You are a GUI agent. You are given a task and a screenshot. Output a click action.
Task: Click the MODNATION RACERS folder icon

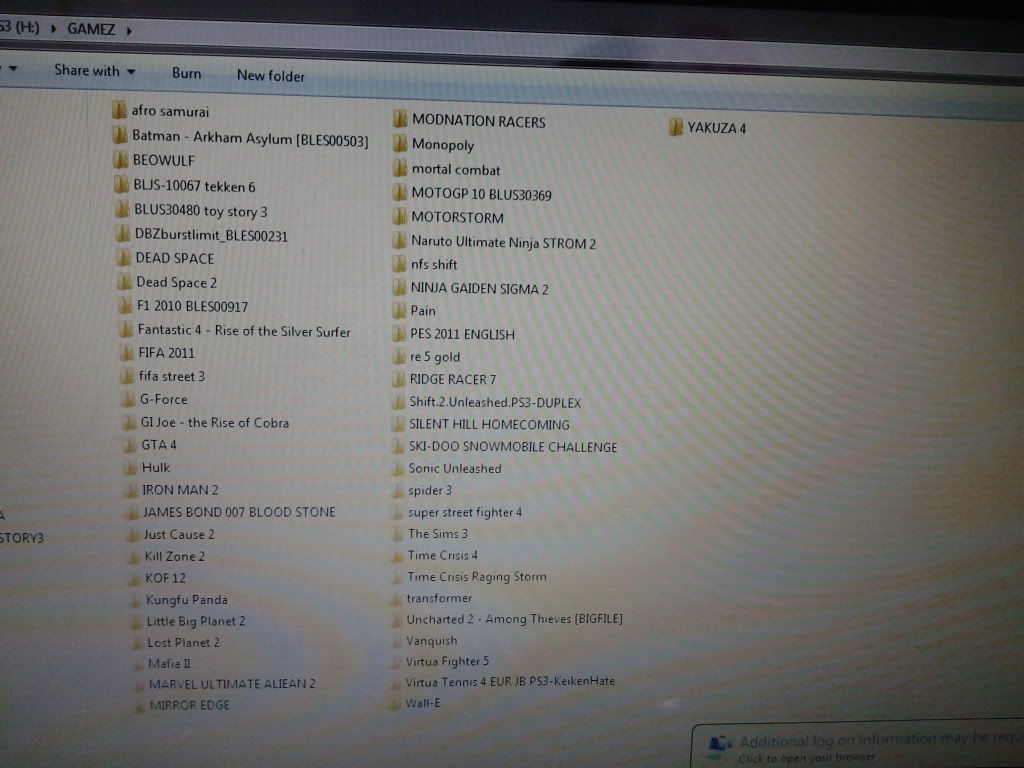[x=400, y=119]
